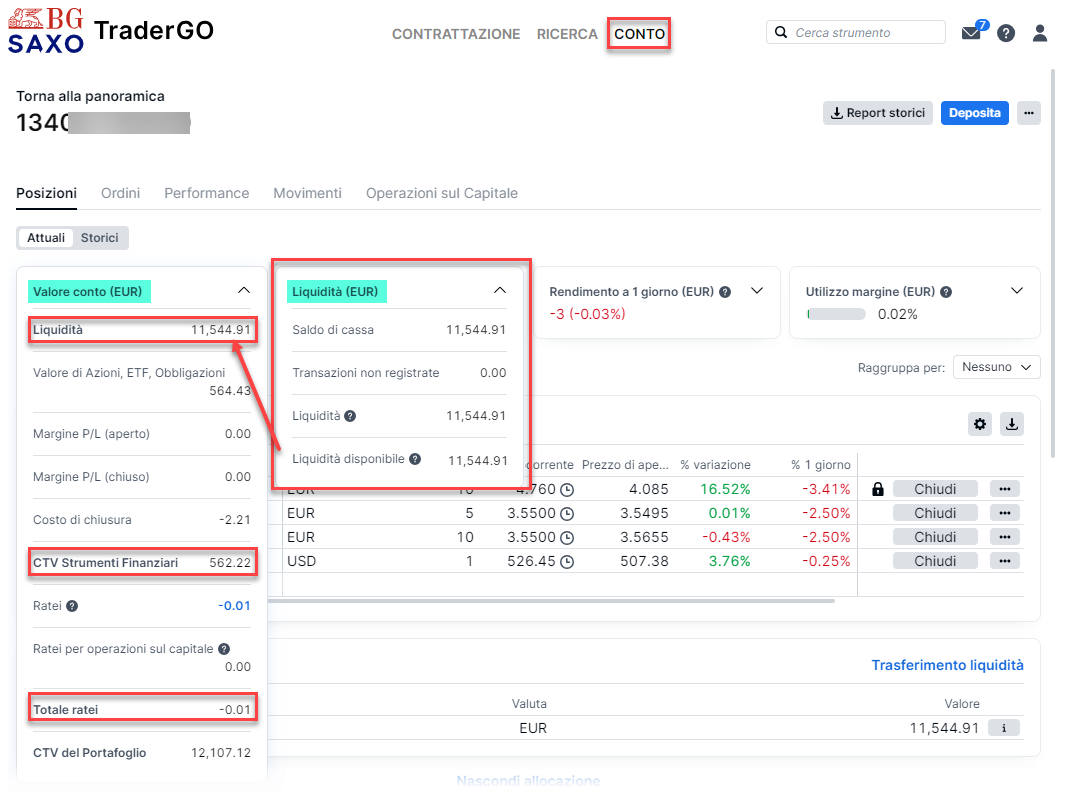Click the BG Saxo TraderGO logo
Viewport: 1065px width, 793px height.
tap(111, 31)
